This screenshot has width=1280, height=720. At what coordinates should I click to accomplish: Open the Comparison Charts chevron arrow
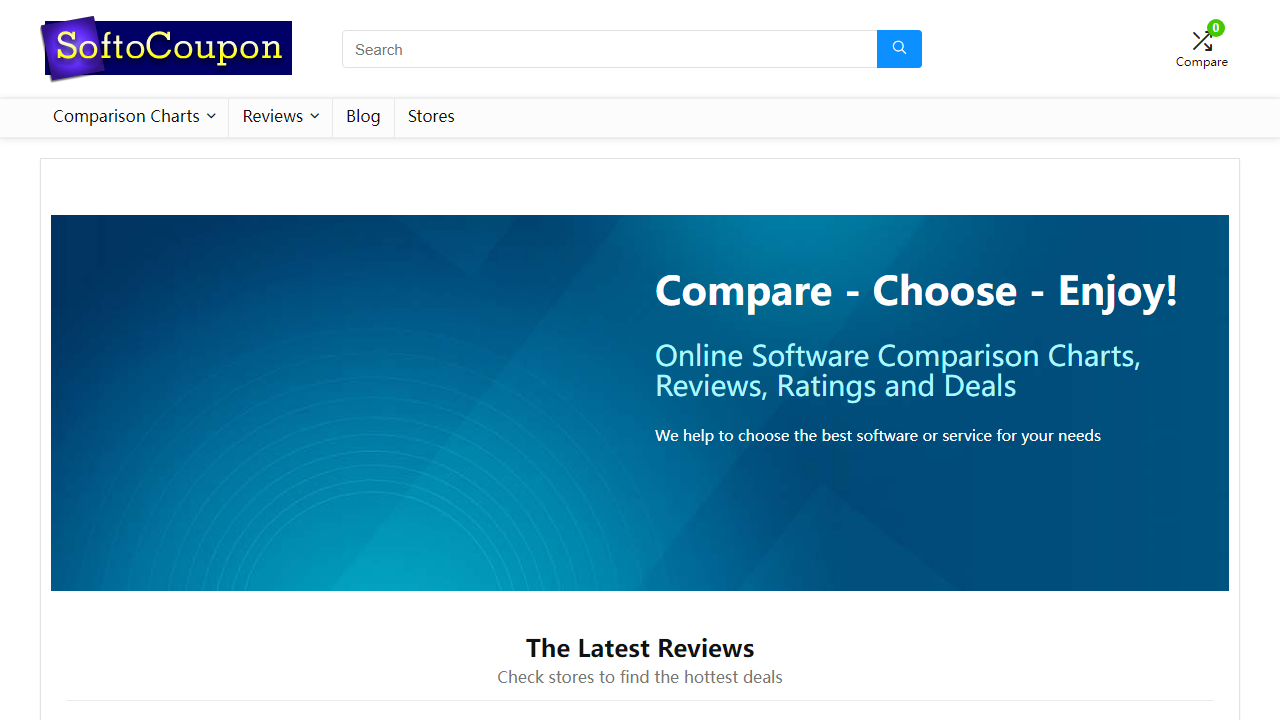click(211, 117)
